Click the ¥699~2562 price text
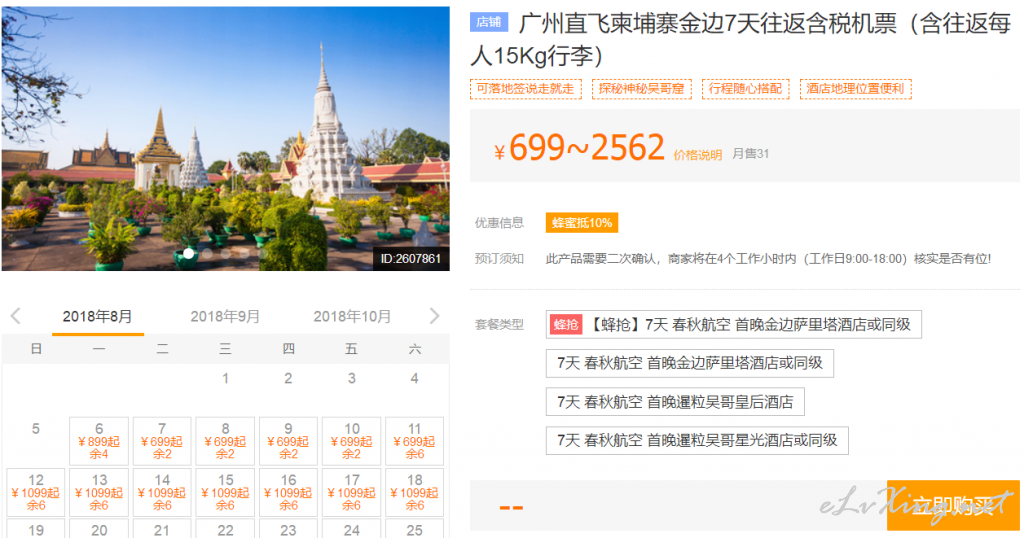Image resolution: width=1024 pixels, height=538 pixels. 580,148
